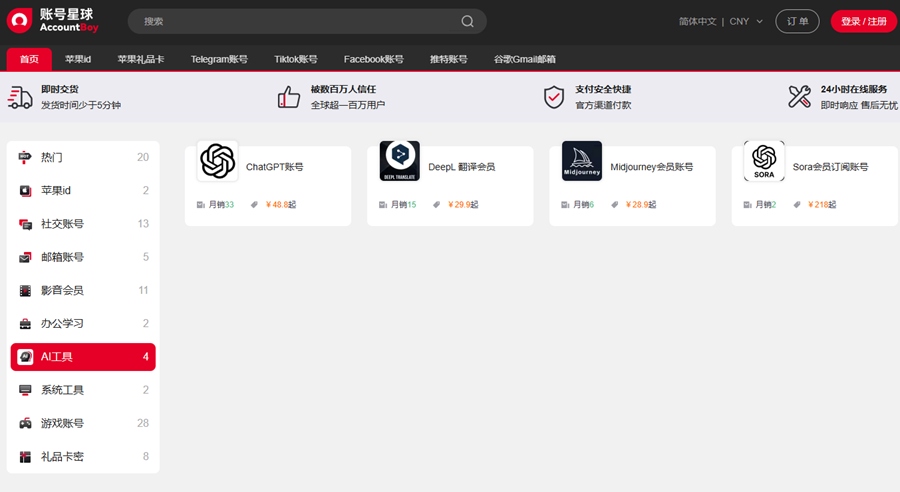Open the 推特账号 navigation tab

pos(449,59)
